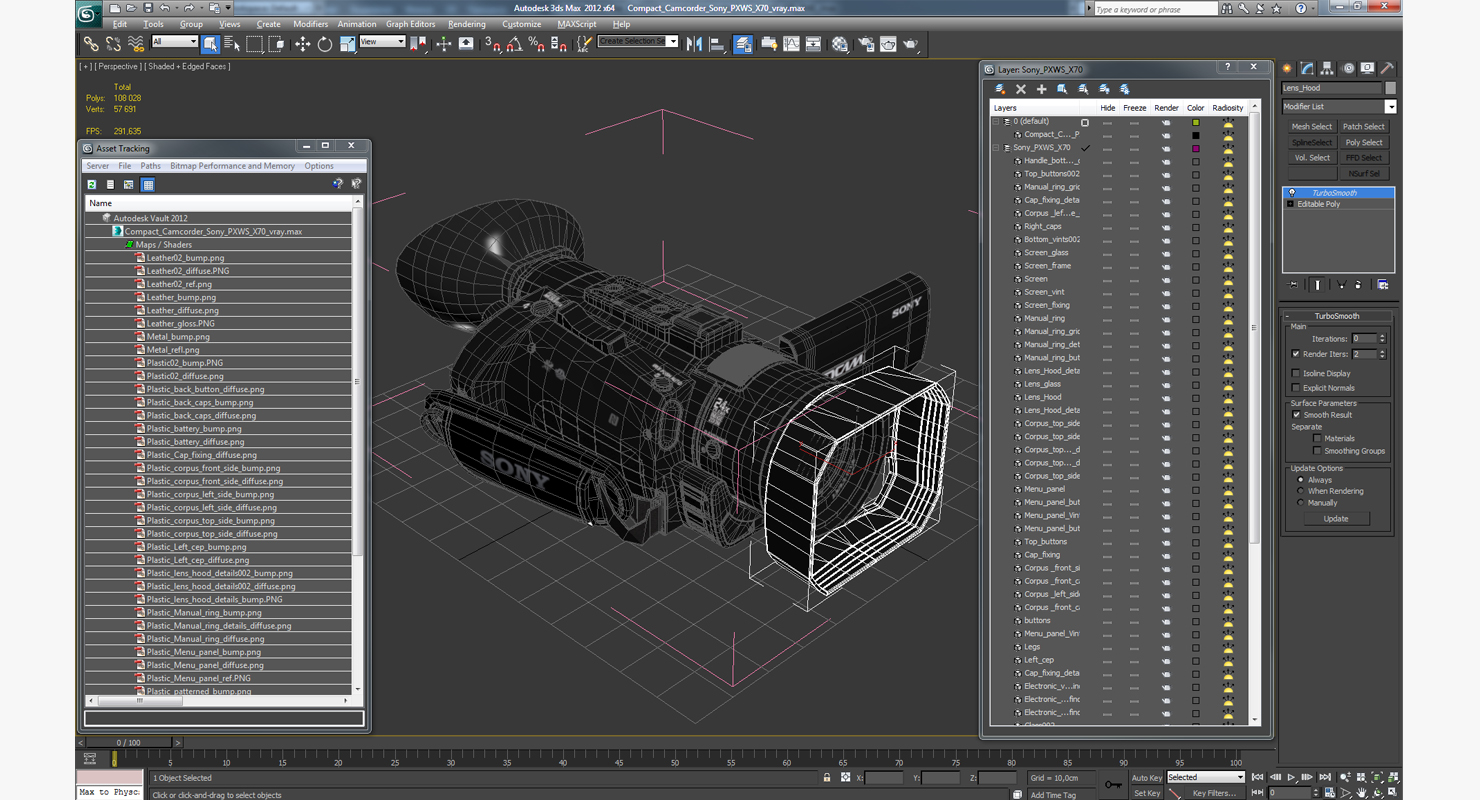1480x800 pixels.
Task: Toggle Angle Snap in main toolbar
Action: [x=514, y=44]
